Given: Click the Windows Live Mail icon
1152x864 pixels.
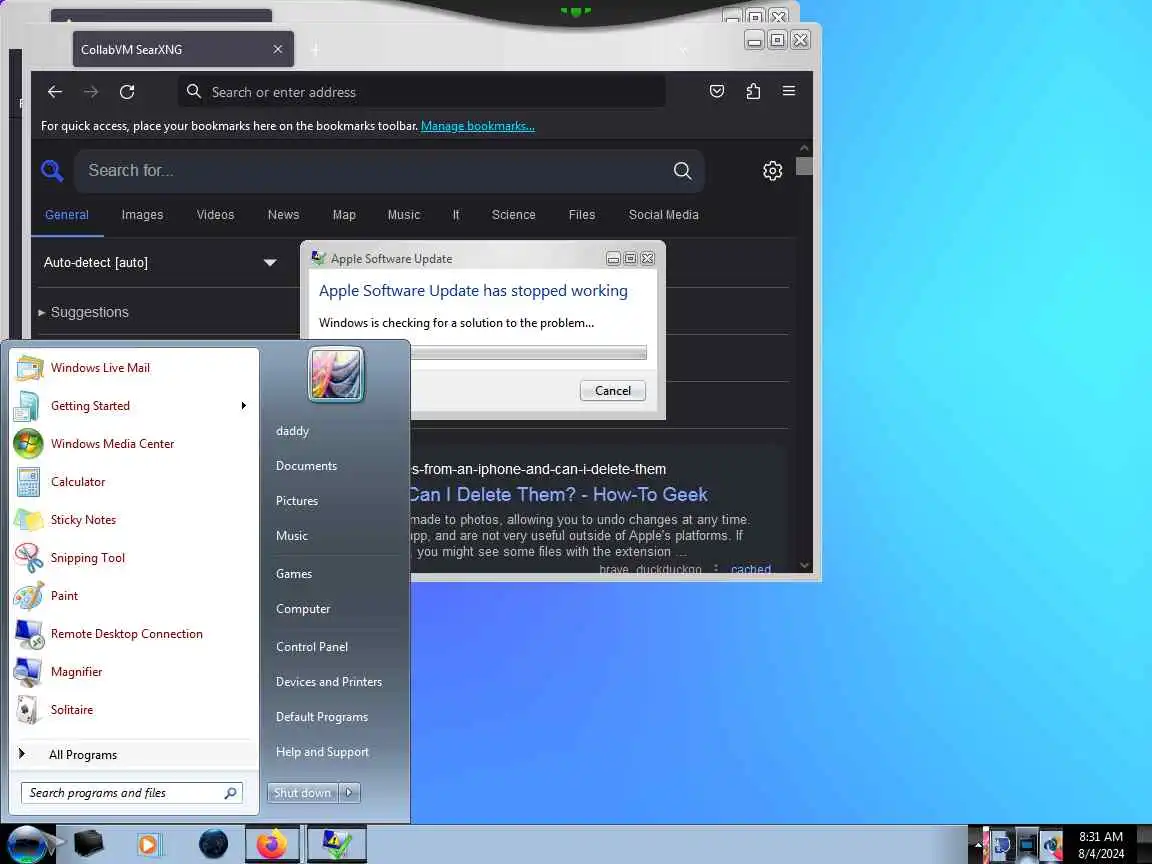Looking at the screenshot, I should (x=29, y=368).
